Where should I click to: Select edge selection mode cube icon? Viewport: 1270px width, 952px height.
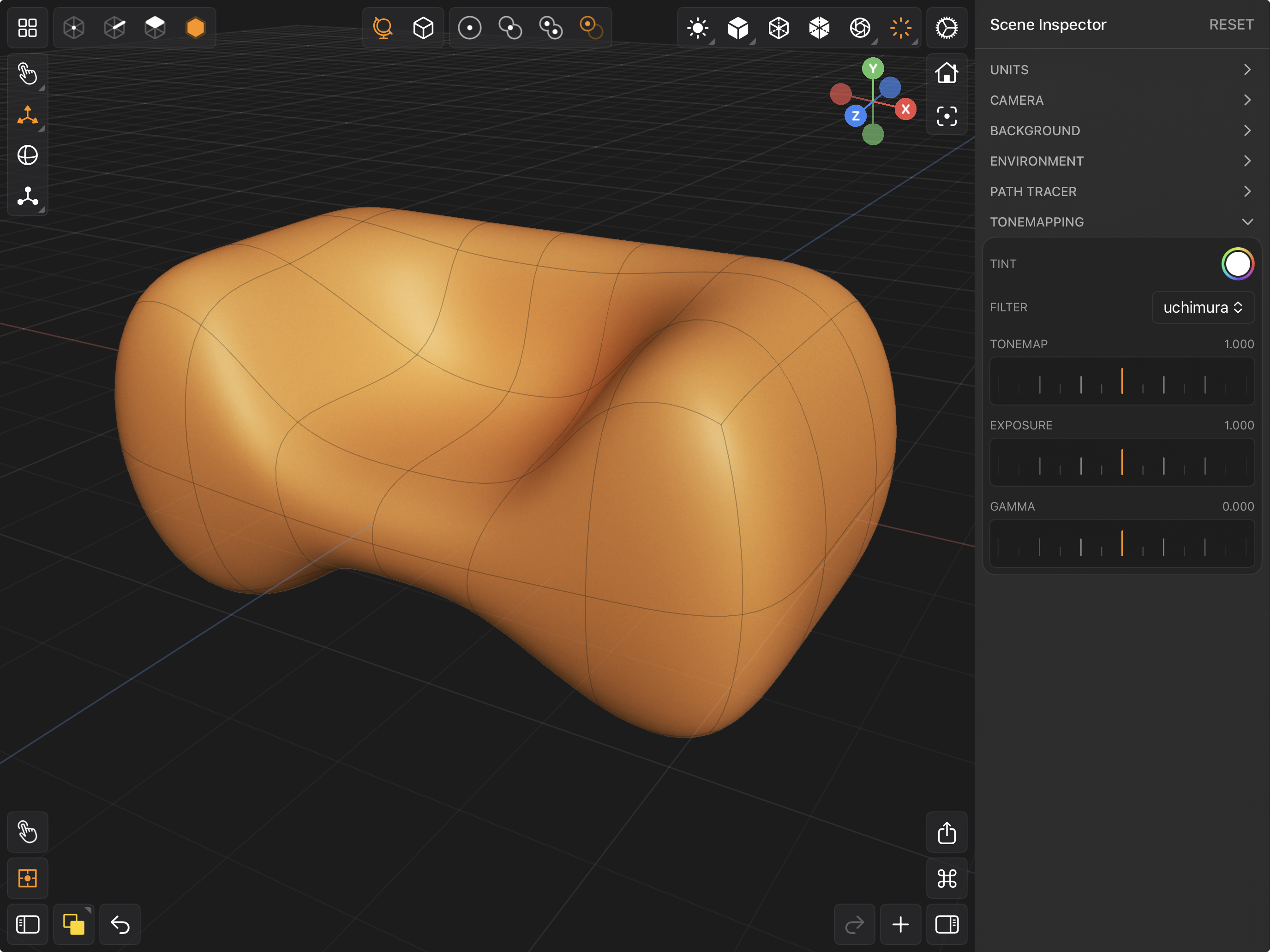(115, 28)
